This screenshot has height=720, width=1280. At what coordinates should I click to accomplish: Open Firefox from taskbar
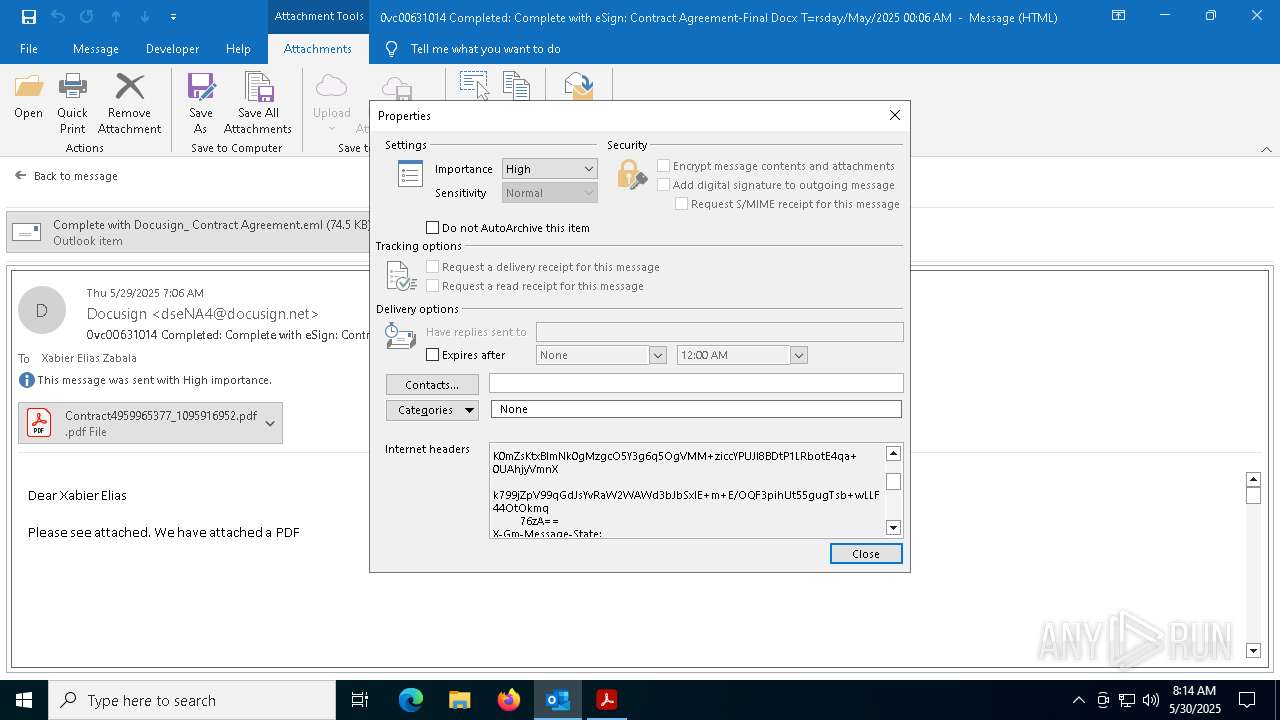(509, 700)
